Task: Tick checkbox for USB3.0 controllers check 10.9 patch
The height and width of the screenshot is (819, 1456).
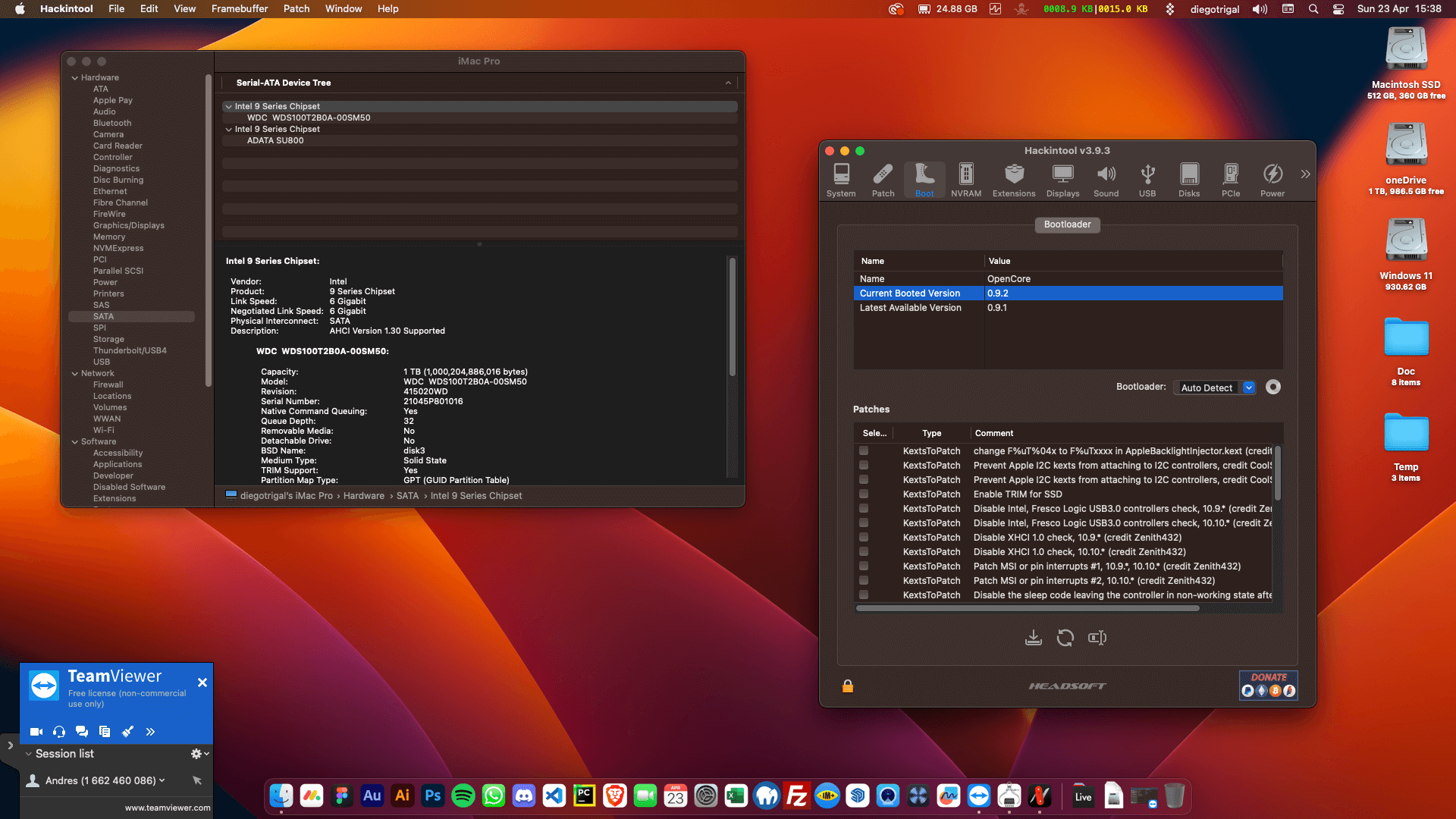Action: (863, 508)
